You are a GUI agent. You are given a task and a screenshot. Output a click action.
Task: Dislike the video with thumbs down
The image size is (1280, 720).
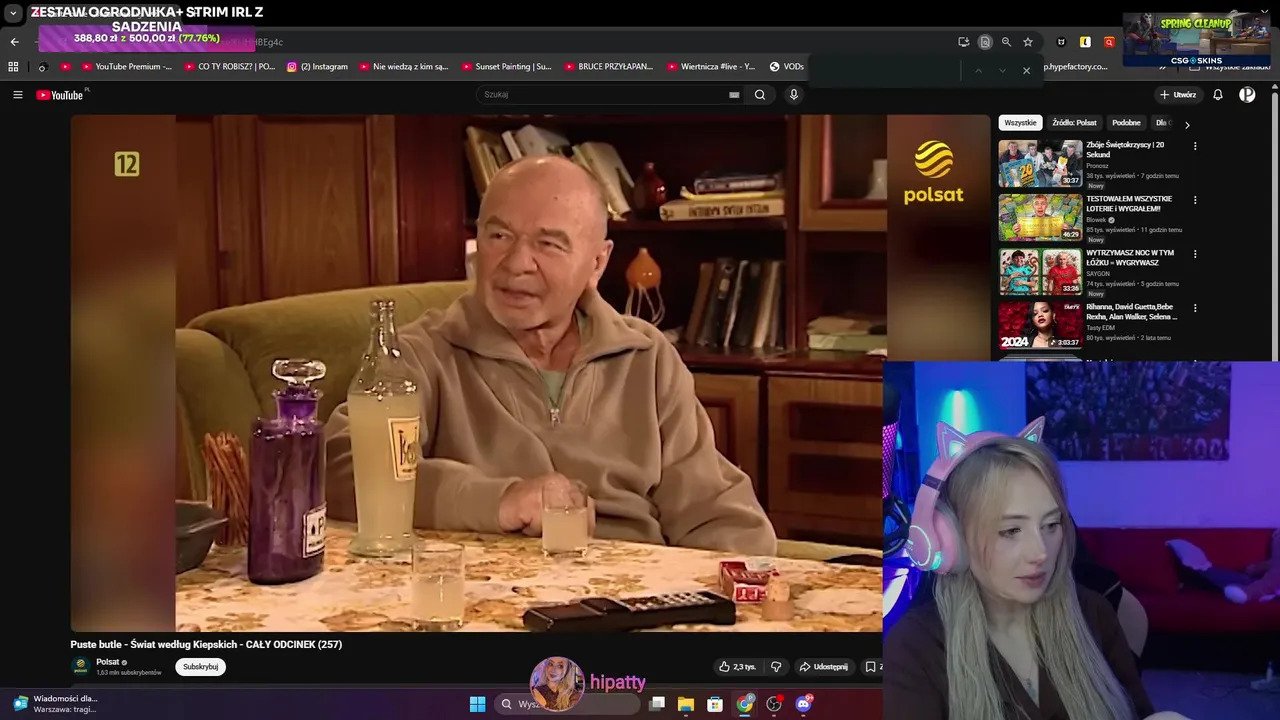776,667
